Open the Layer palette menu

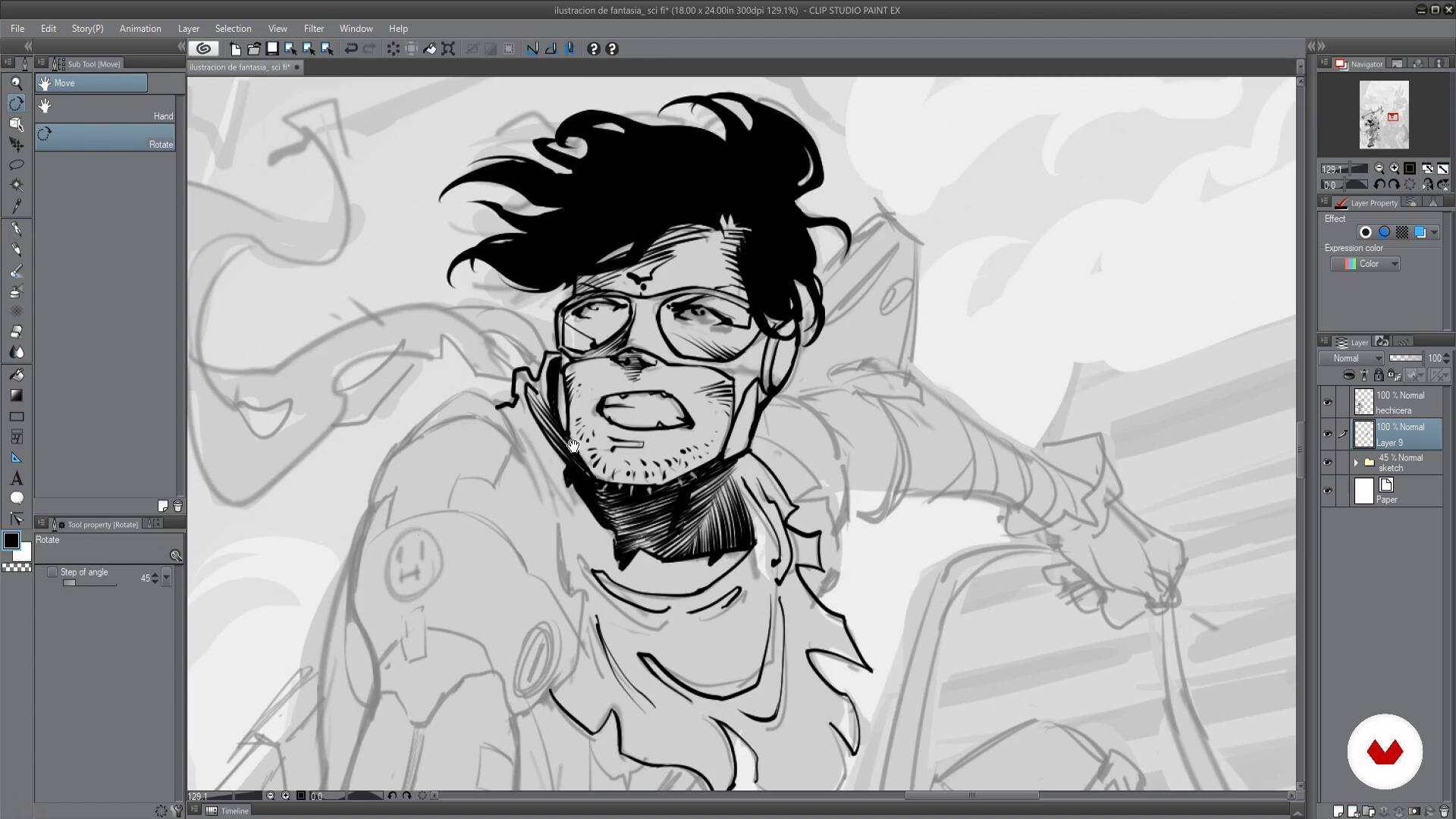pyautogui.click(x=1325, y=341)
